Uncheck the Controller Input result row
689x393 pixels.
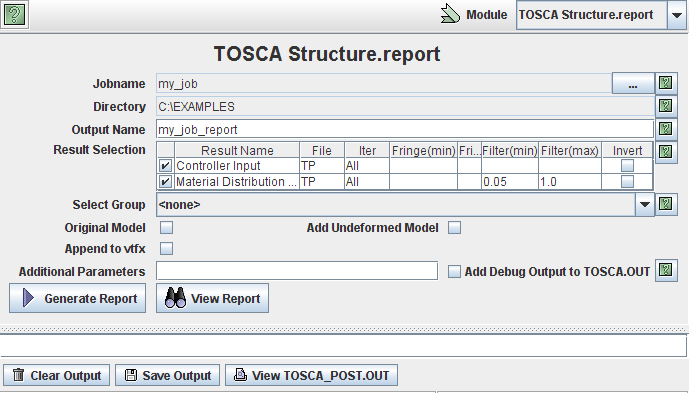coord(165,166)
